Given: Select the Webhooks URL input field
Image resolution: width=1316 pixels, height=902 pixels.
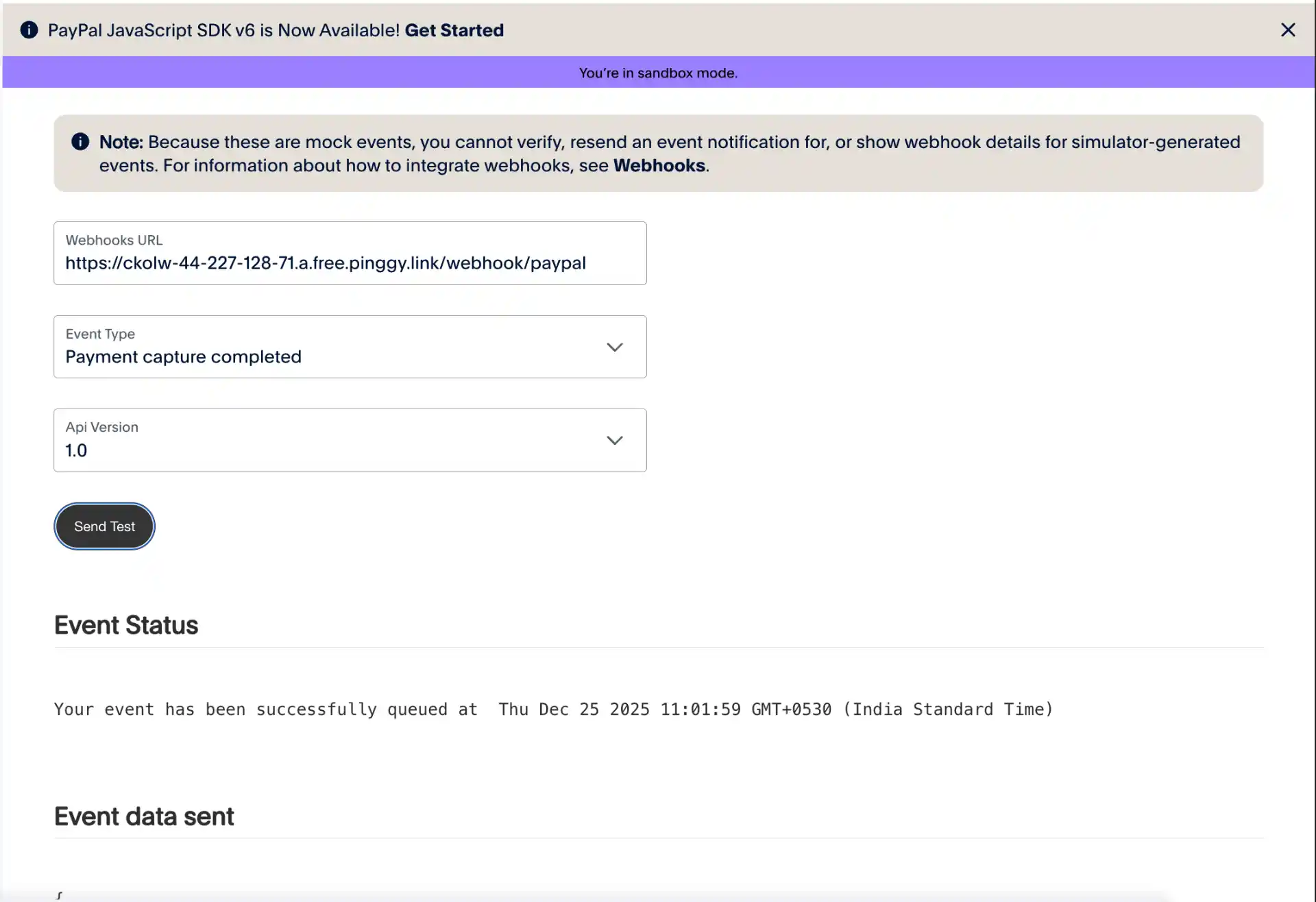Looking at the screenshot, I should (350, 254).
